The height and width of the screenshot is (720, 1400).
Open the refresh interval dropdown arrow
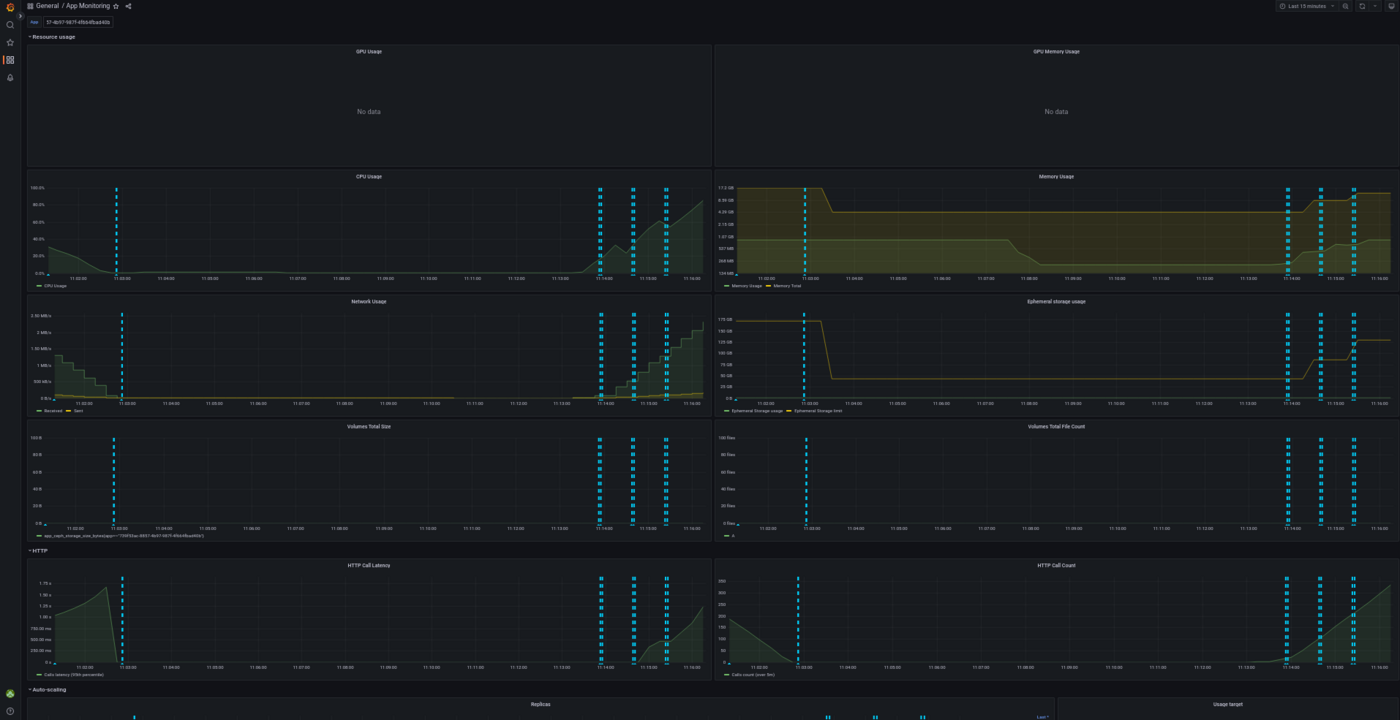[x=1375, y=6]
